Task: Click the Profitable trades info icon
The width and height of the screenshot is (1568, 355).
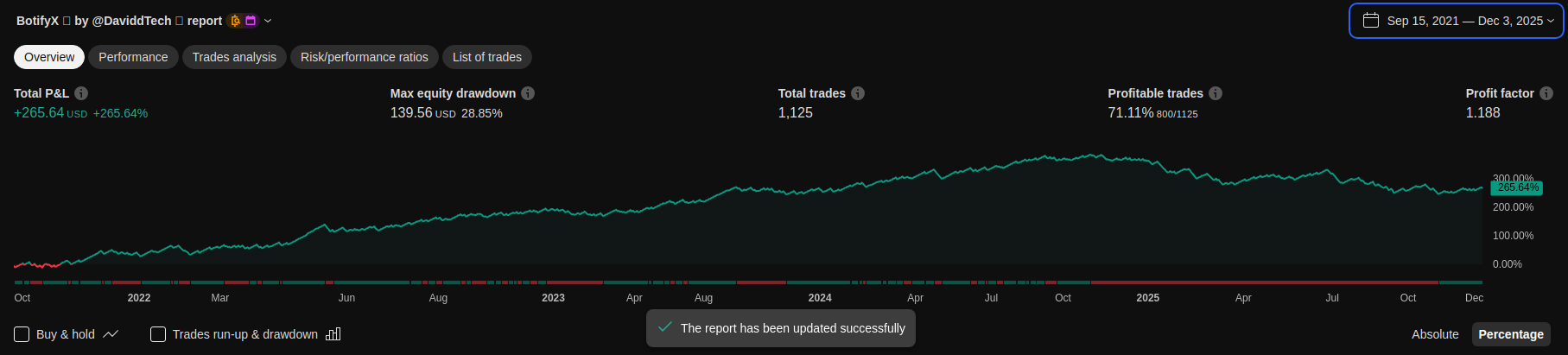Action: 1216,93
